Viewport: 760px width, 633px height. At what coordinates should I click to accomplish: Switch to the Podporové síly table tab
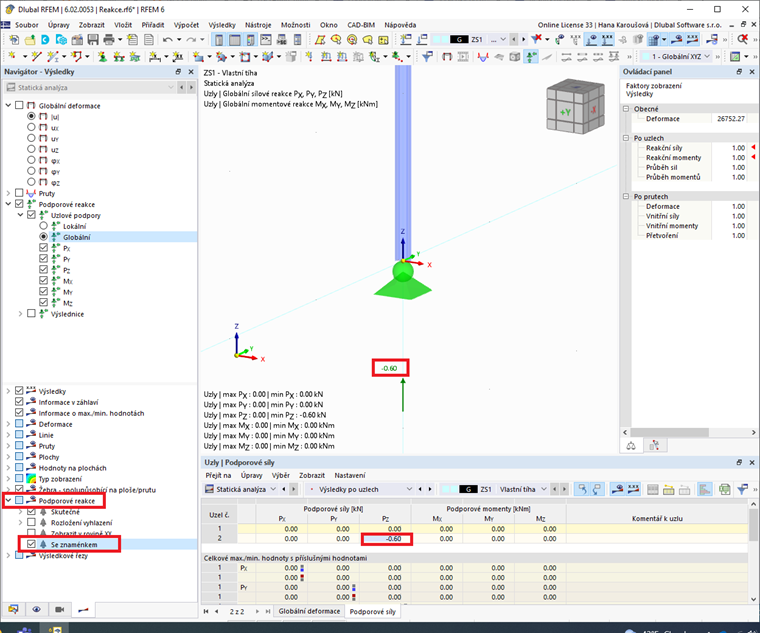(373, 612)
